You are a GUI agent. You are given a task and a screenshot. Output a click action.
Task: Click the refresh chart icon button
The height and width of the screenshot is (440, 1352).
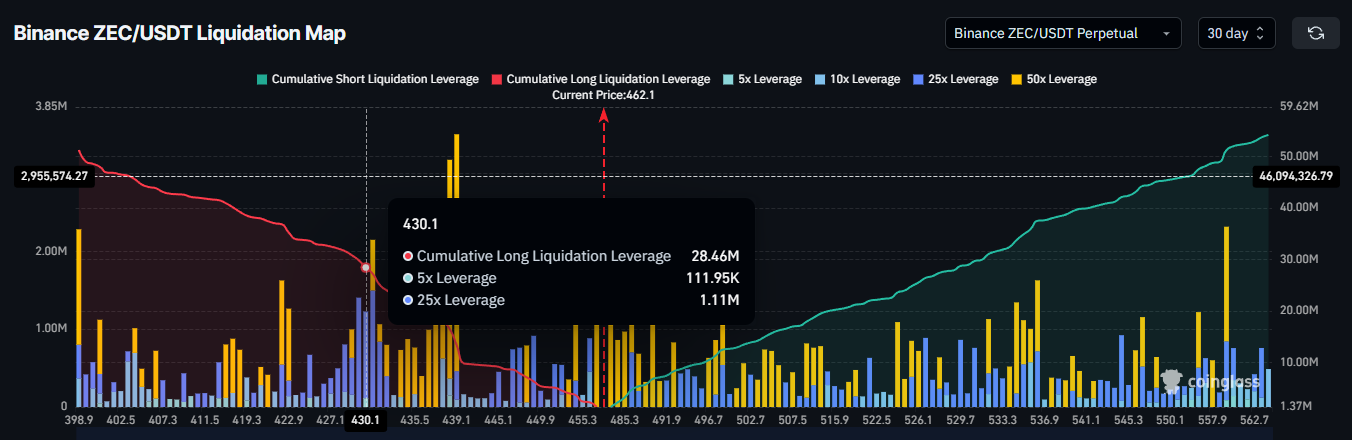coord(1315,33)
